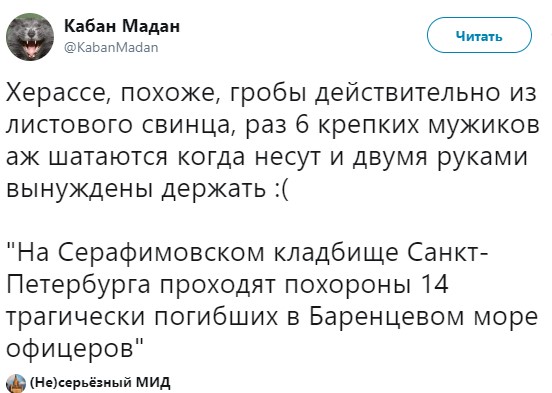The width and height of the screenshot is (552, 393).
Task: Click the phrase двумя руками in tweet
Action: tap(440, 157)
